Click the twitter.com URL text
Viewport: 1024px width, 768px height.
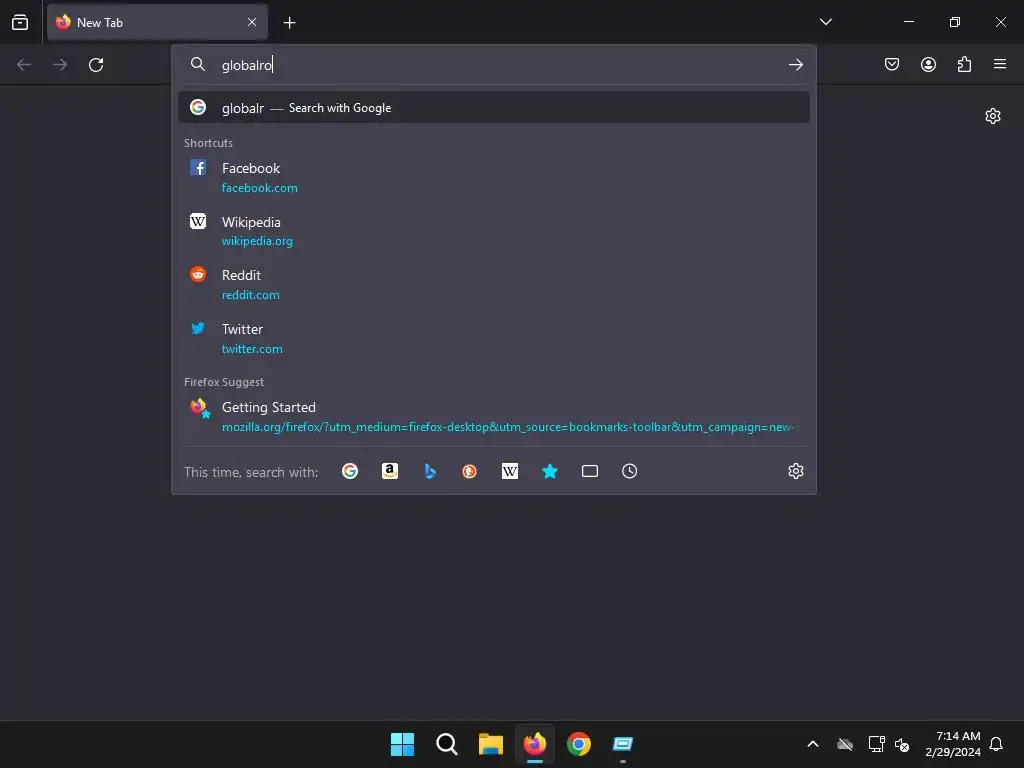[x=252, y=349]
